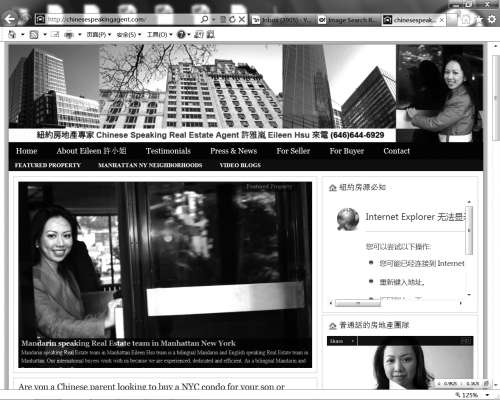Expand the arrow beside the RSS feeds icon
Viewport: 500px width, 400px height.
[45, 34]
